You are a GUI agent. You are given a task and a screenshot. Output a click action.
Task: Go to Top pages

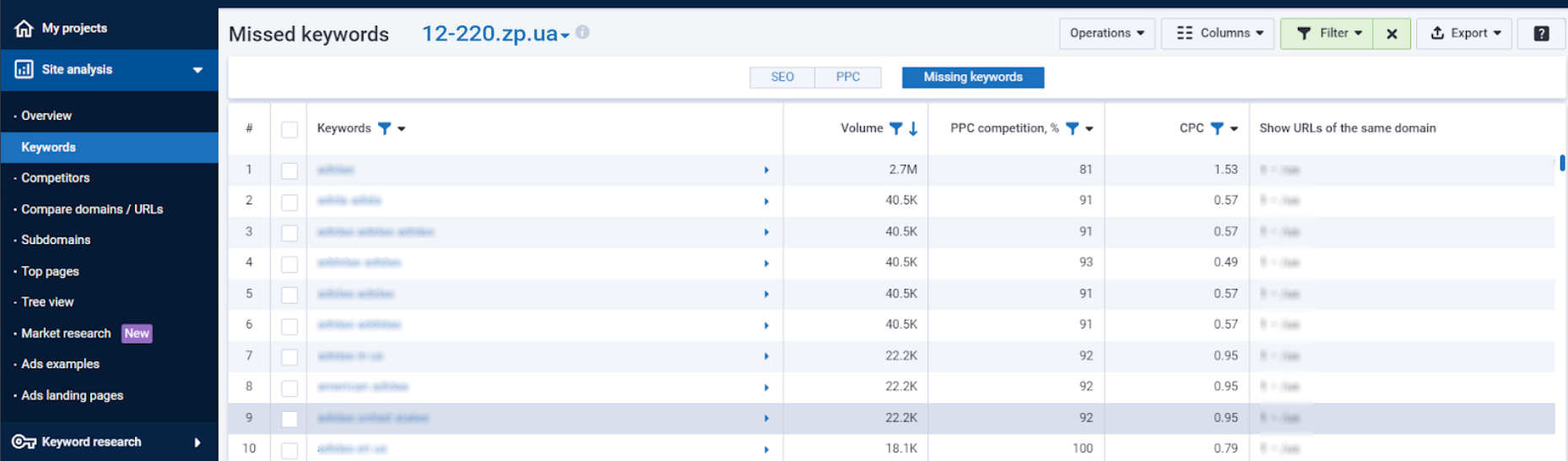50,271
